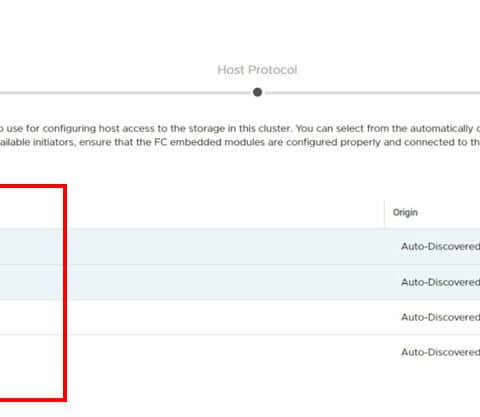Click blank area below table inside red box
The height and width of the screenshot is (417, 480).
pos(32,383)
